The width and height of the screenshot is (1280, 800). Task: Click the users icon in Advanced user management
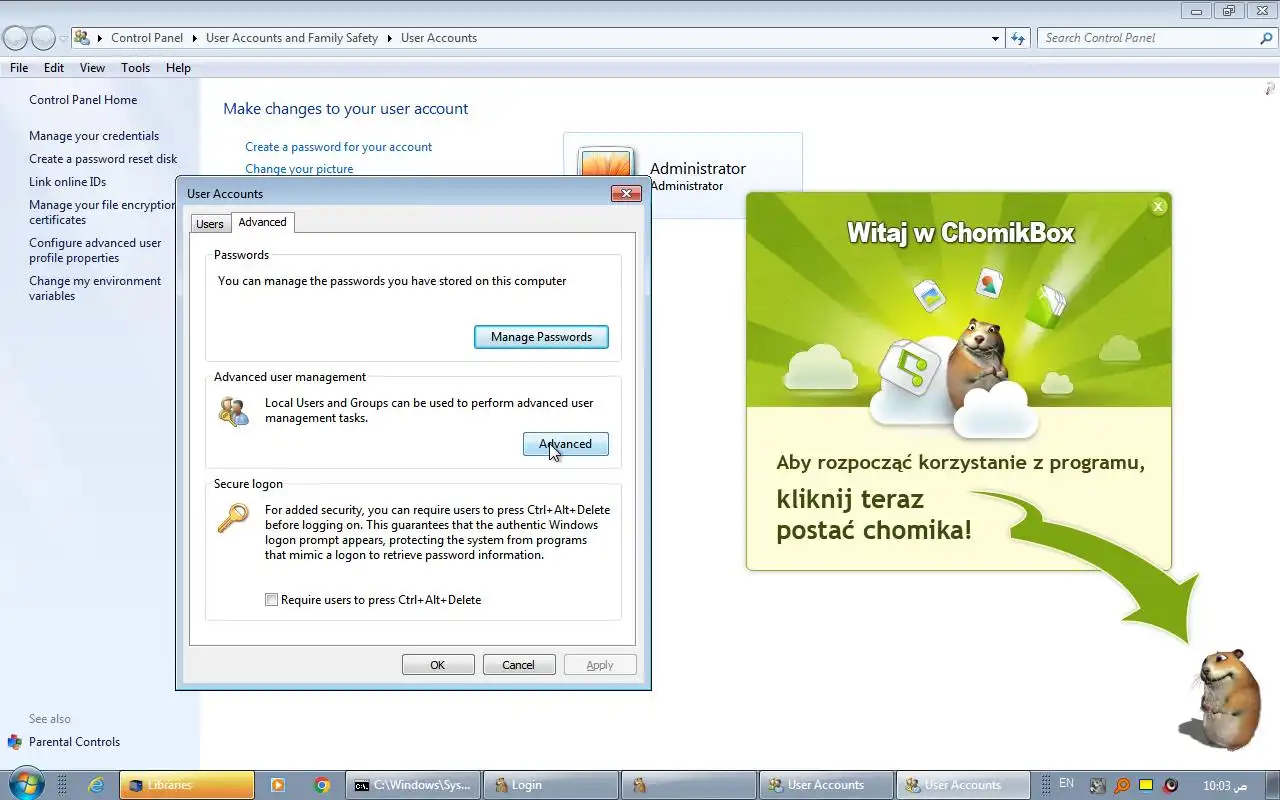point(234,411)
